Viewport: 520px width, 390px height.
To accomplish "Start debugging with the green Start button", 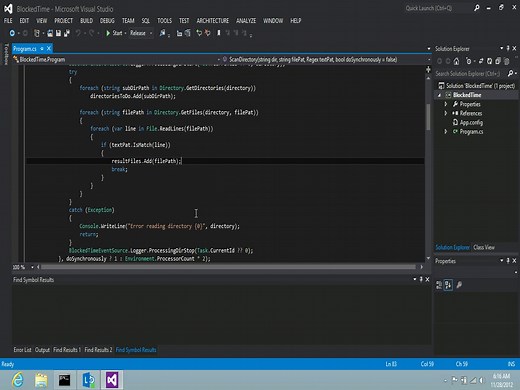I will click(114, 33).
